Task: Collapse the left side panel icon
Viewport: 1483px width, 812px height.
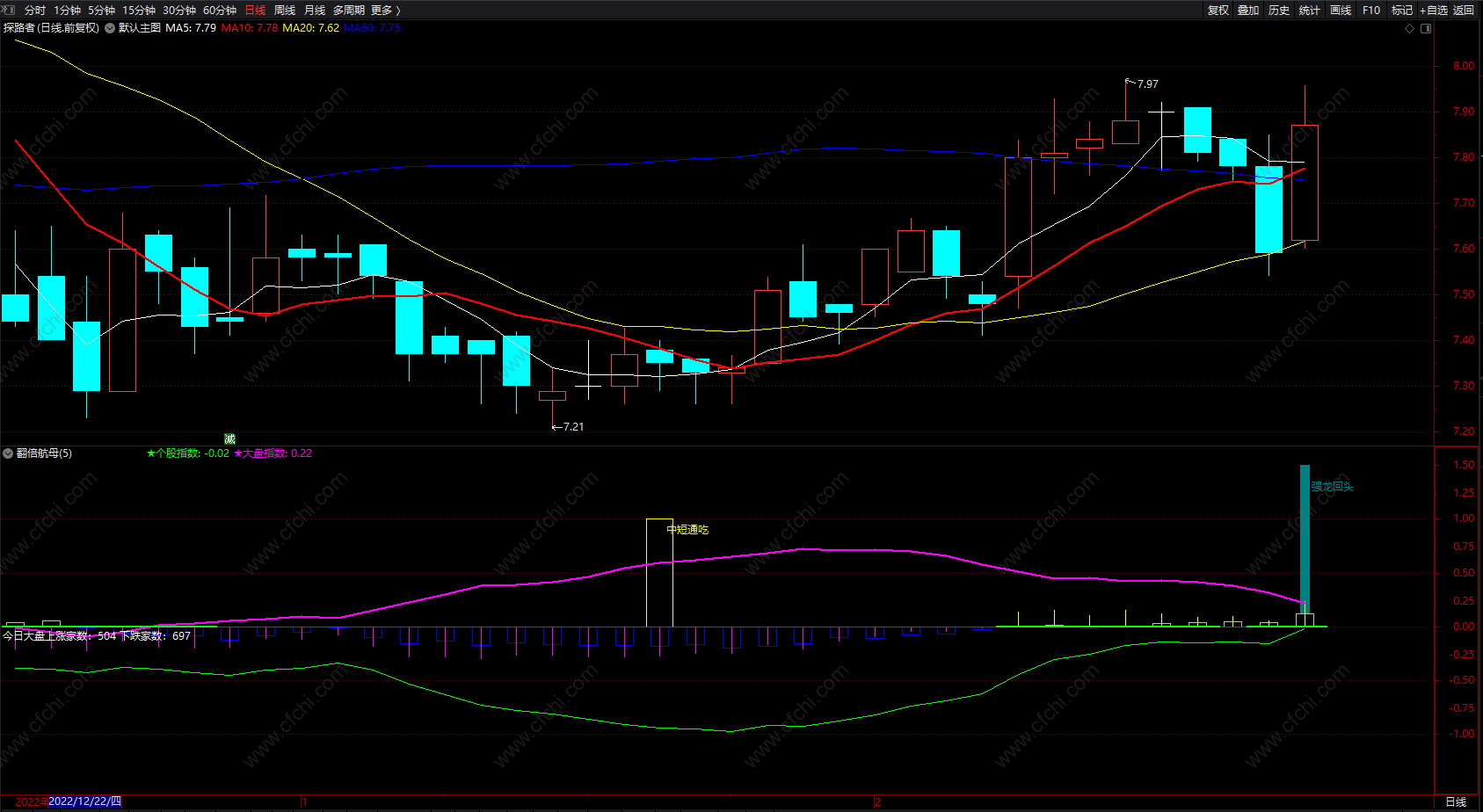Action: pos(10,10)
